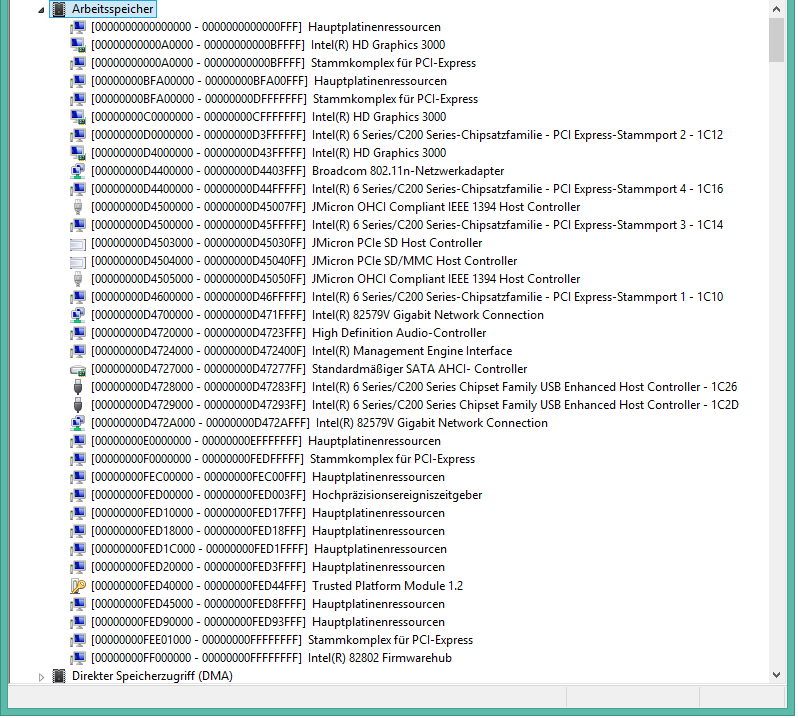798x718 pixels.
Task: Select Direkter Speicherzugriff (DMA) label
Action: tap(152, 676)
